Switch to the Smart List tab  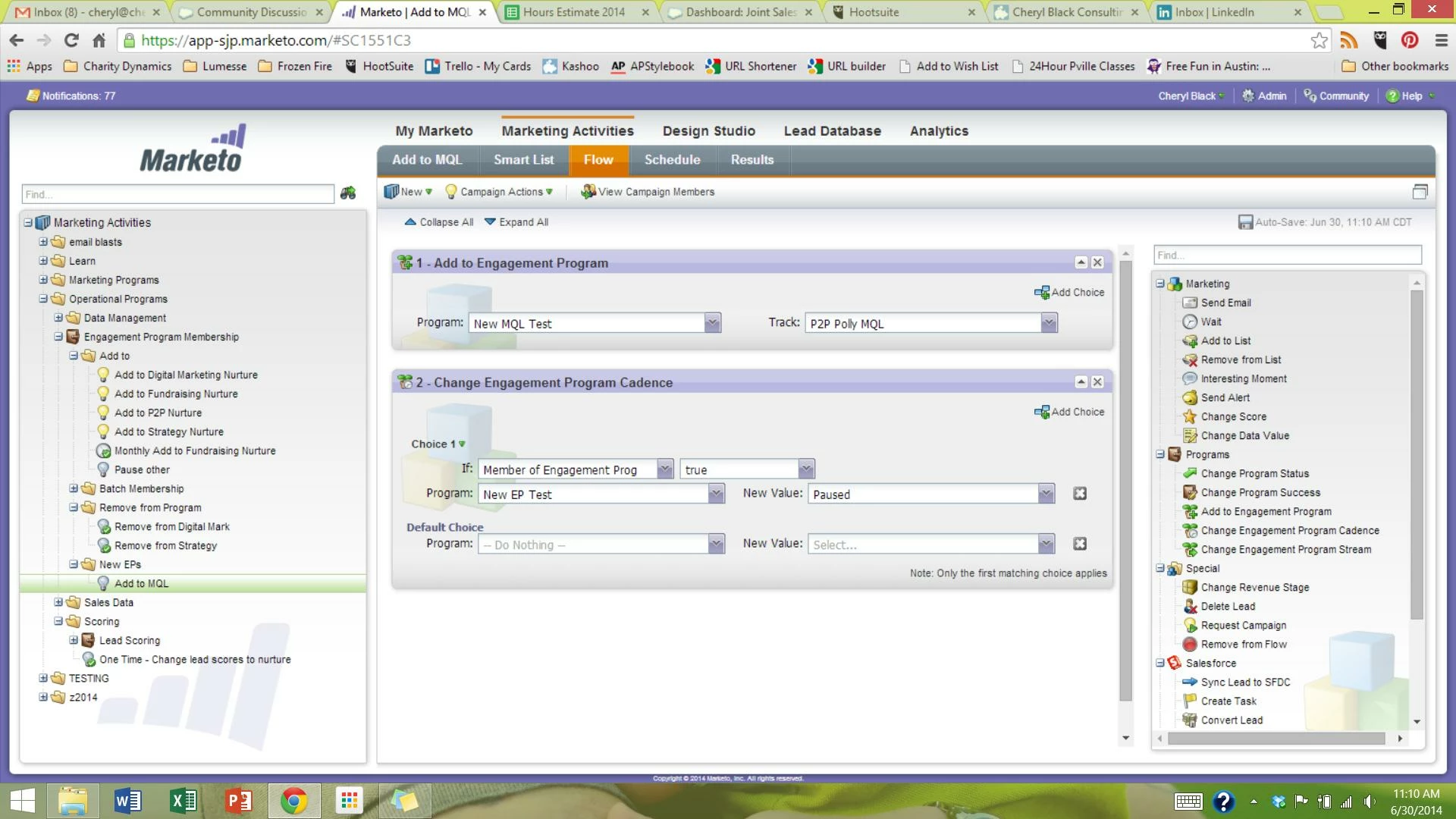pyautogui.click(x=523, y=160)
